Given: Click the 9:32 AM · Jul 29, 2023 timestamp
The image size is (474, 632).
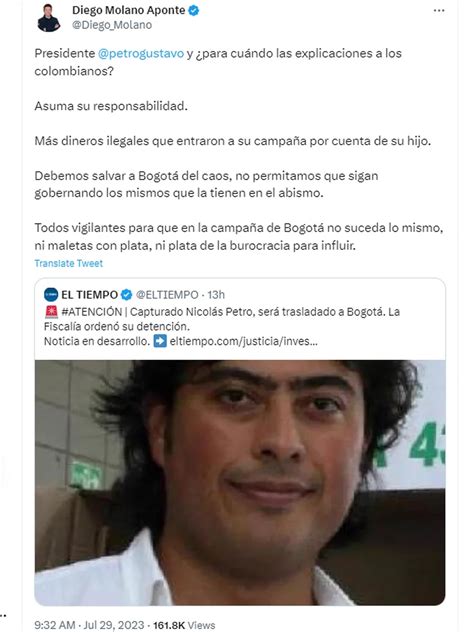Looking at the screenshot, I should (89, 625).
